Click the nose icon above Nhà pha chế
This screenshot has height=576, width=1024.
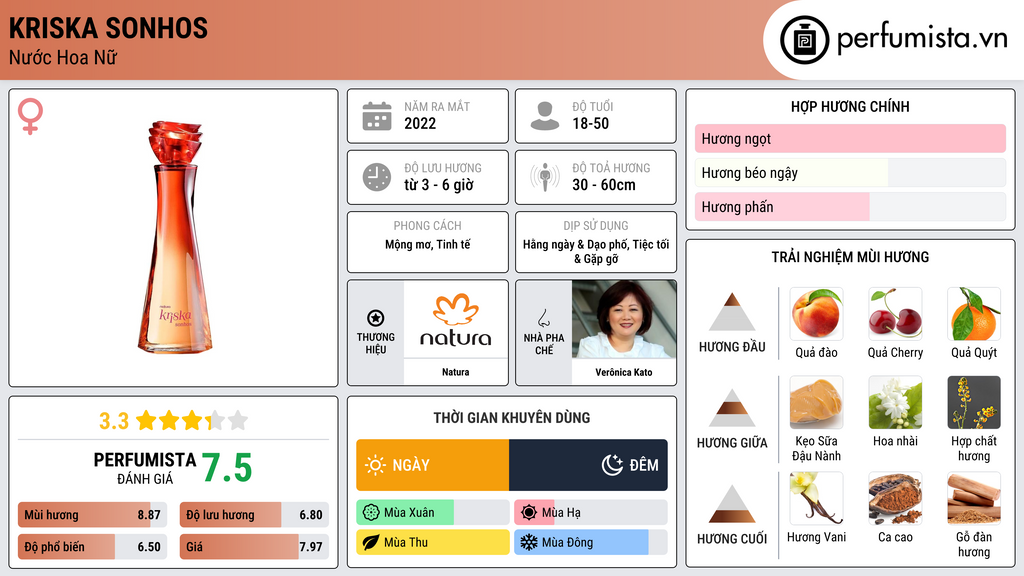coord(543,318)
